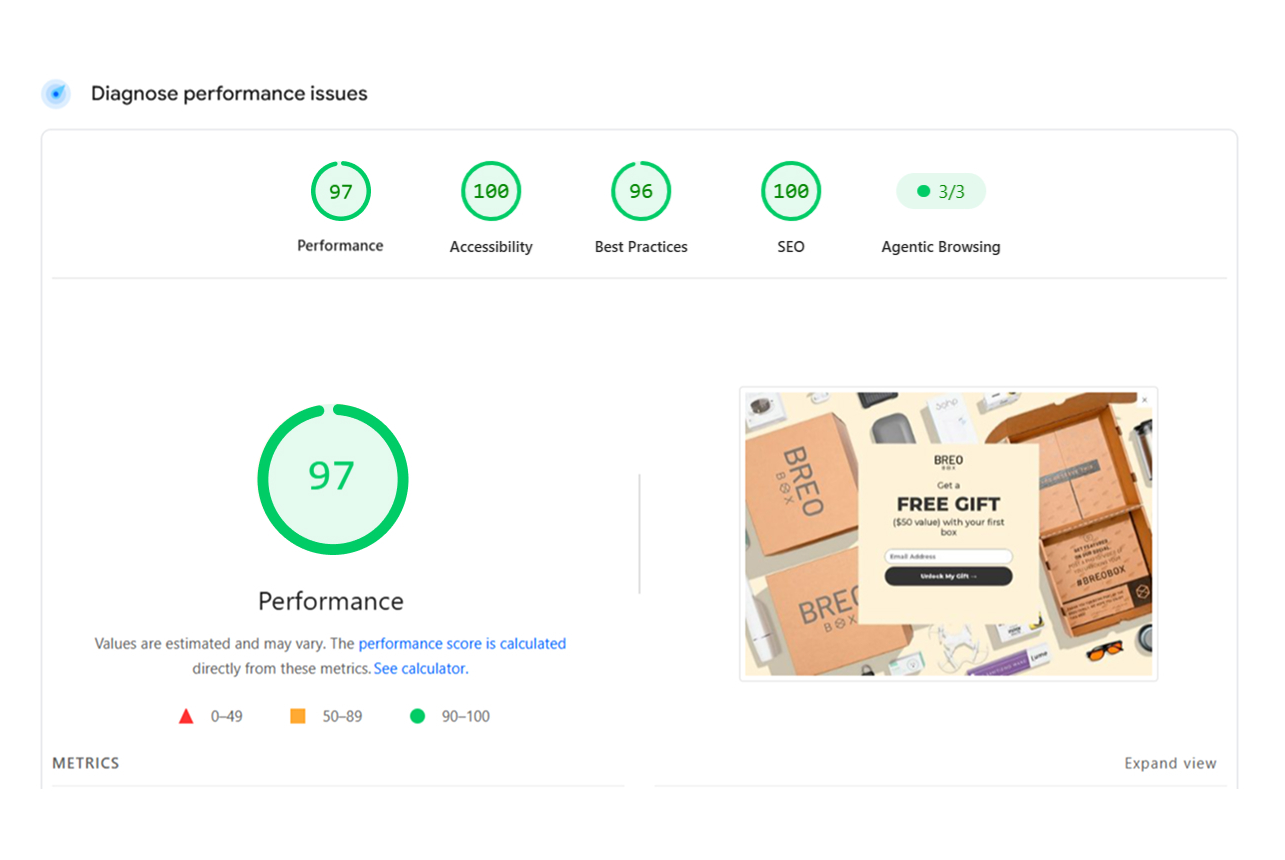Image resolution: width=1285 pixels, height=860 pixels.
Task: Open the Performance 97 score gauge in top row
Action: (340, 191)
